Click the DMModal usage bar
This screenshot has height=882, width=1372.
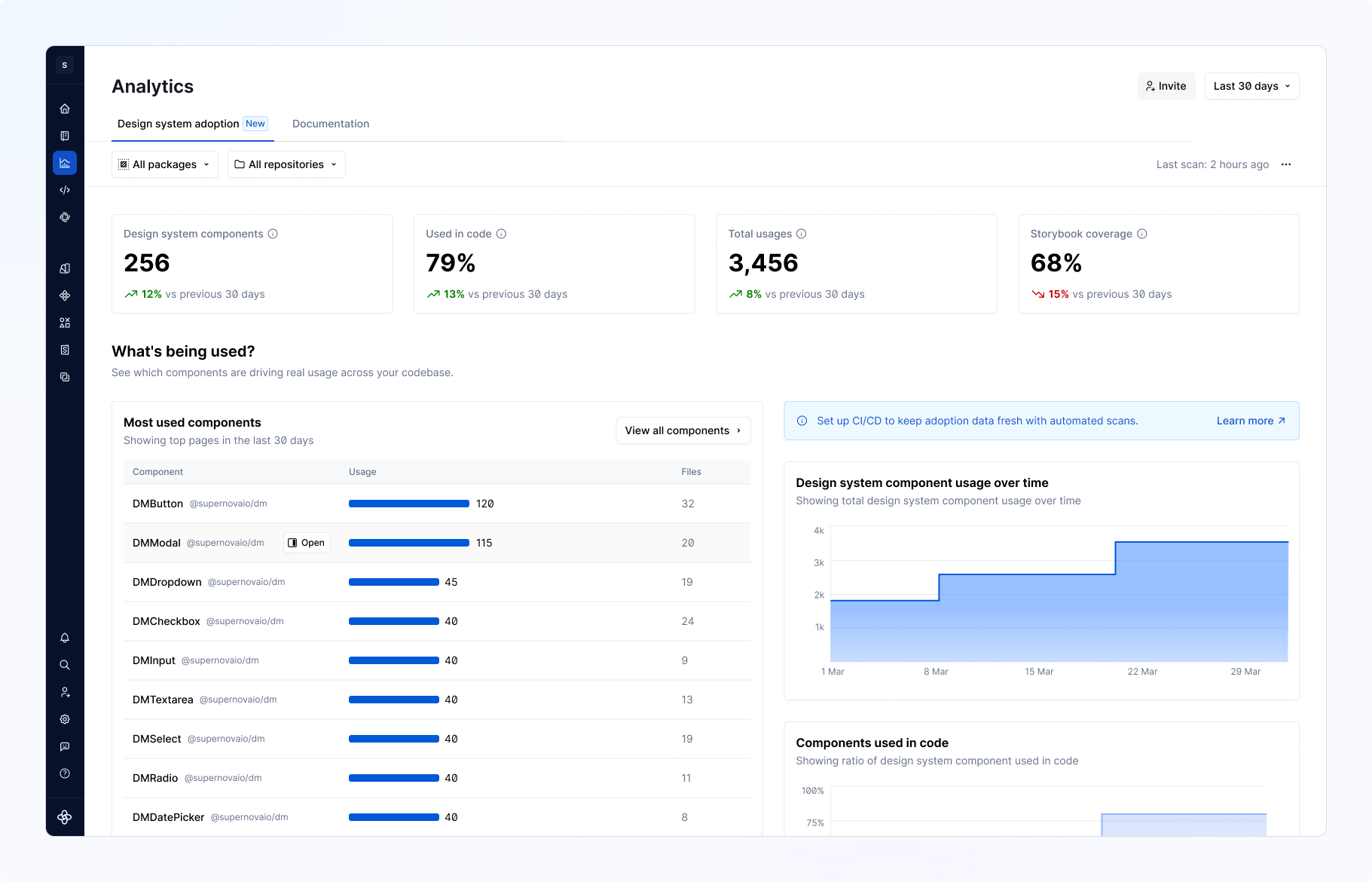409,543
